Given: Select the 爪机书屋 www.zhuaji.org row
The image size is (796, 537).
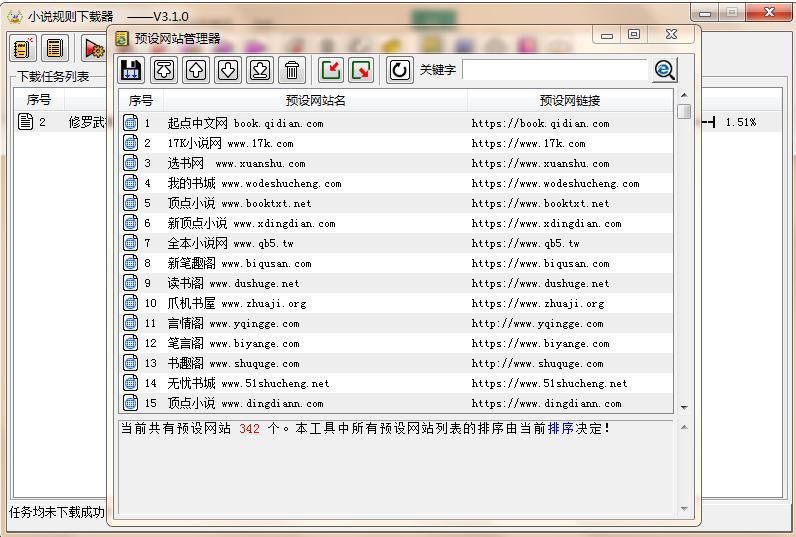Looking at the screenshot, I should [236, 303].
